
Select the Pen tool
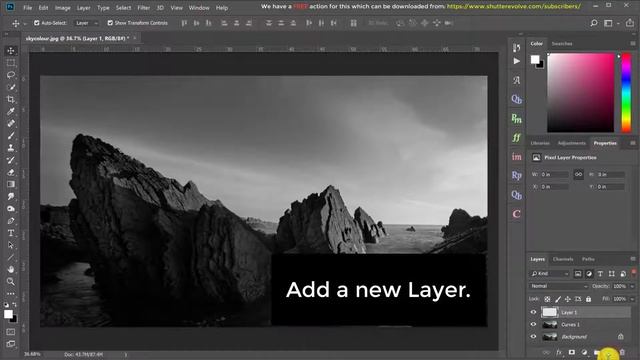11,221
